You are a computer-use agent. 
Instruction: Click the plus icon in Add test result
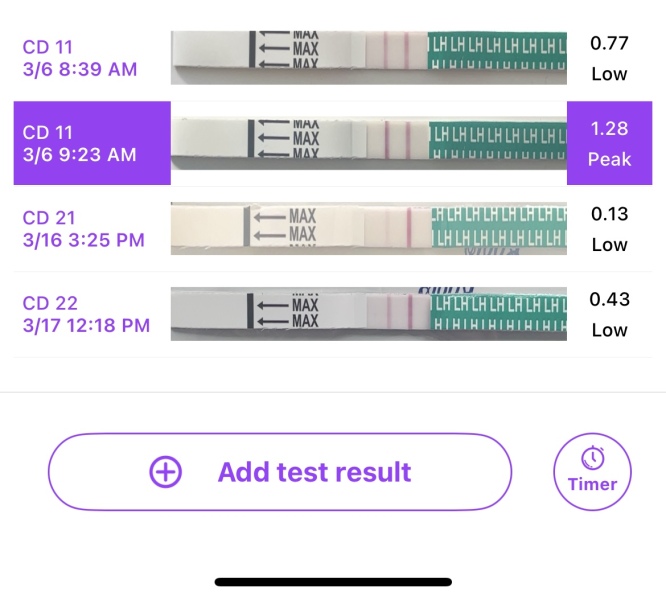point(165,472)
